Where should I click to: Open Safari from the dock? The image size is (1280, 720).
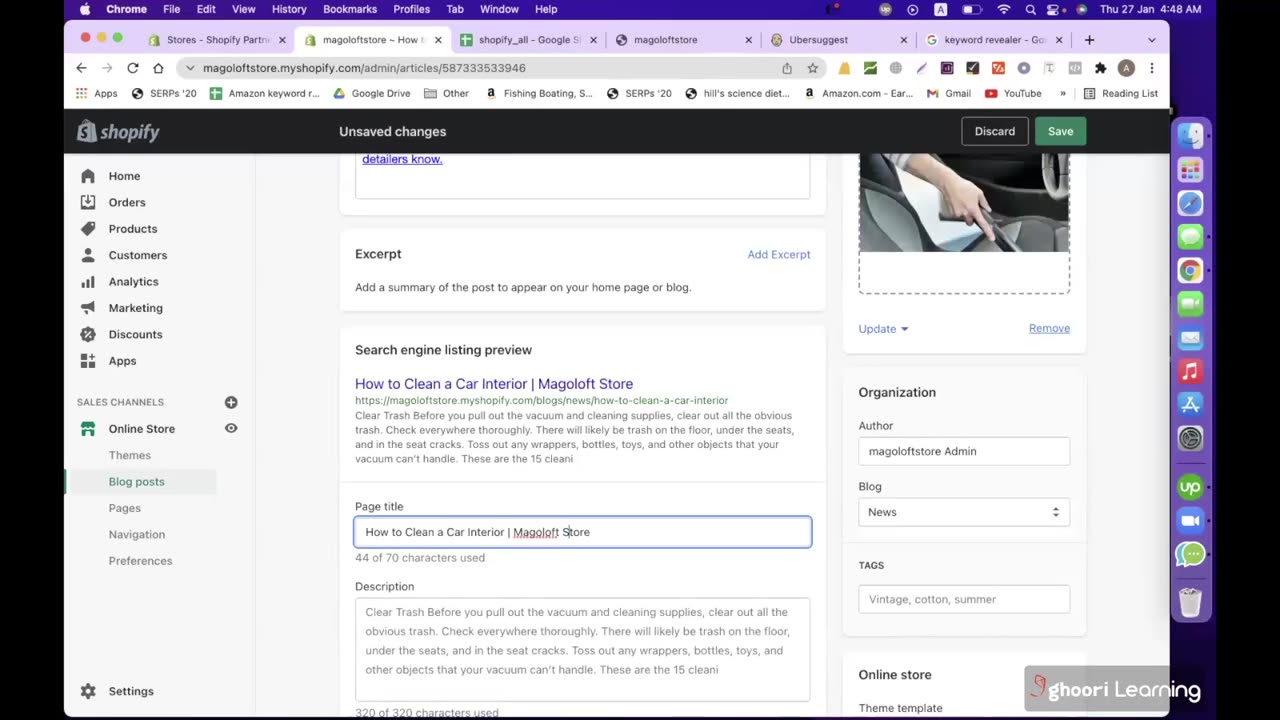coord(1190,203)
